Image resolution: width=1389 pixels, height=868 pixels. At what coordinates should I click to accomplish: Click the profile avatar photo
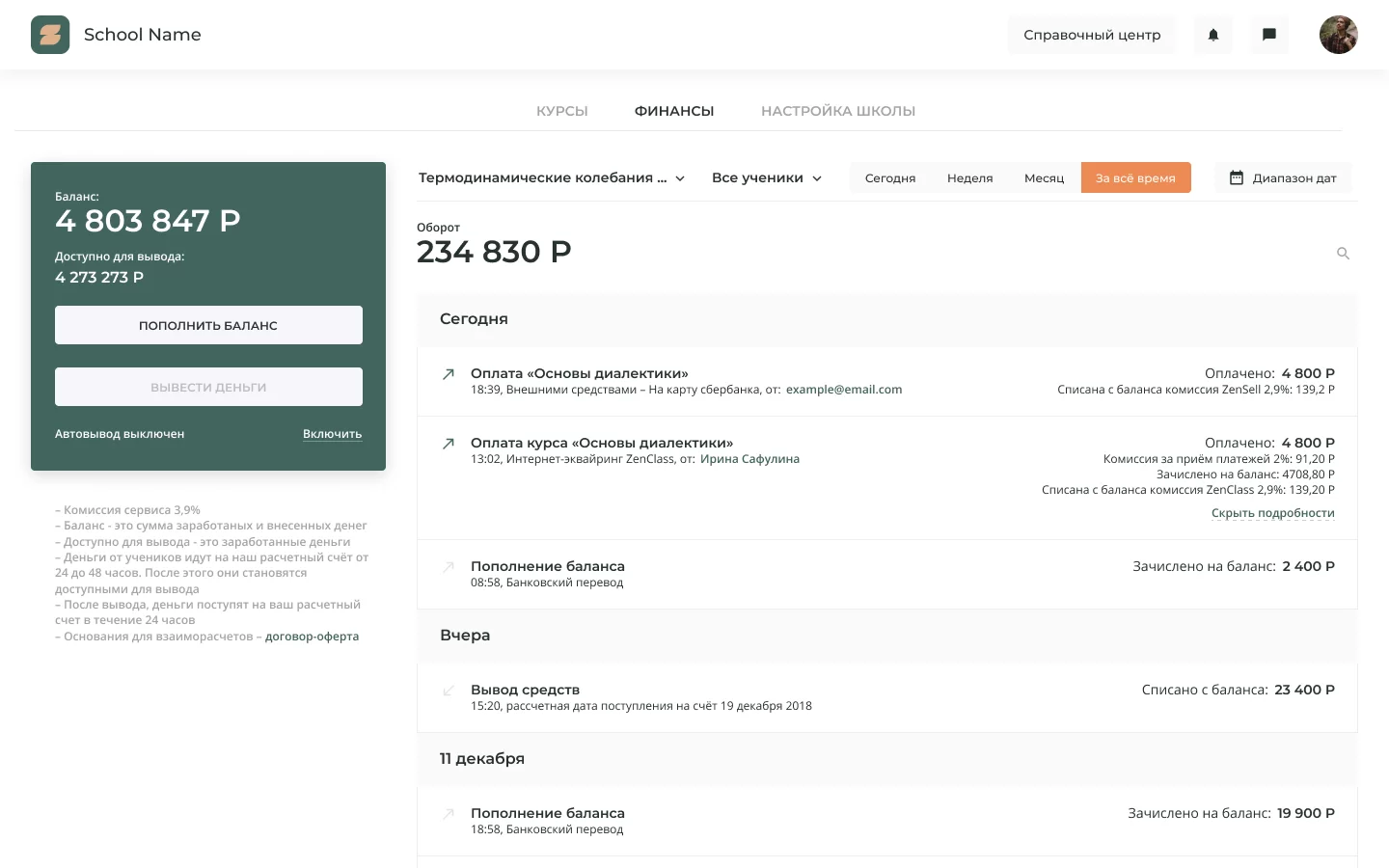(1339, 35)
